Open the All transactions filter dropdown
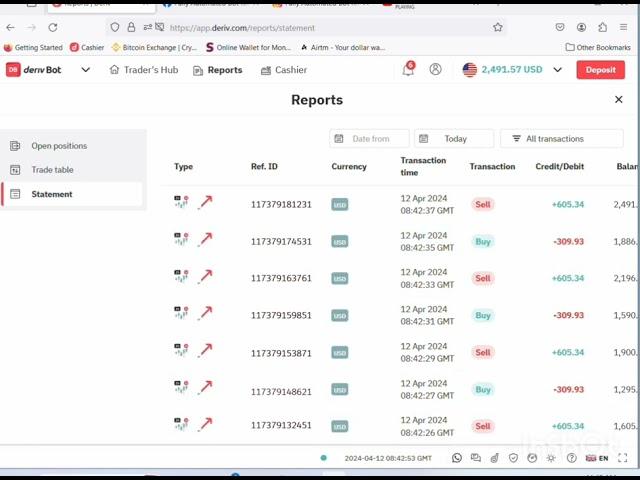The width and height of the screenshot is (640, 480). tap(561, 139)
